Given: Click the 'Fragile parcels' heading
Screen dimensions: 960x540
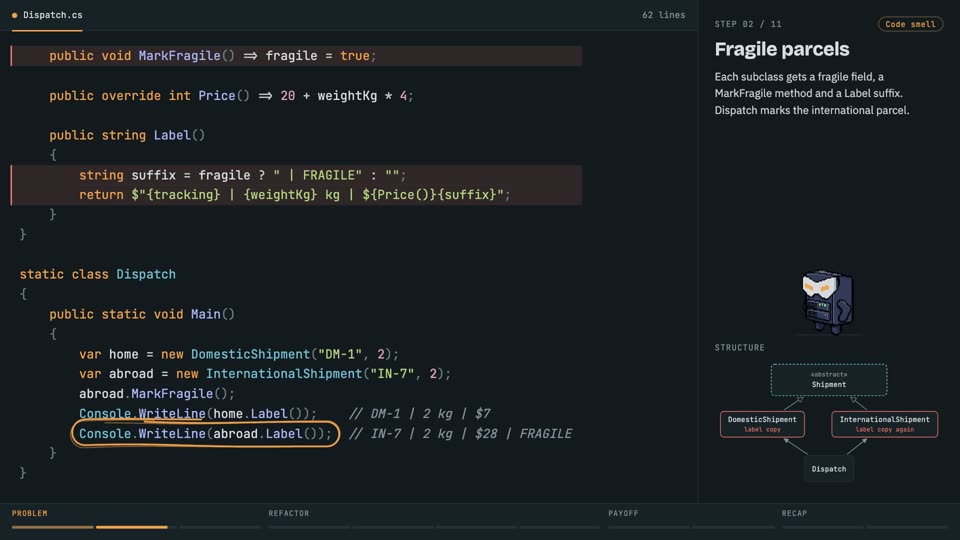Looking at the screenshot, I should coord(782,49).
